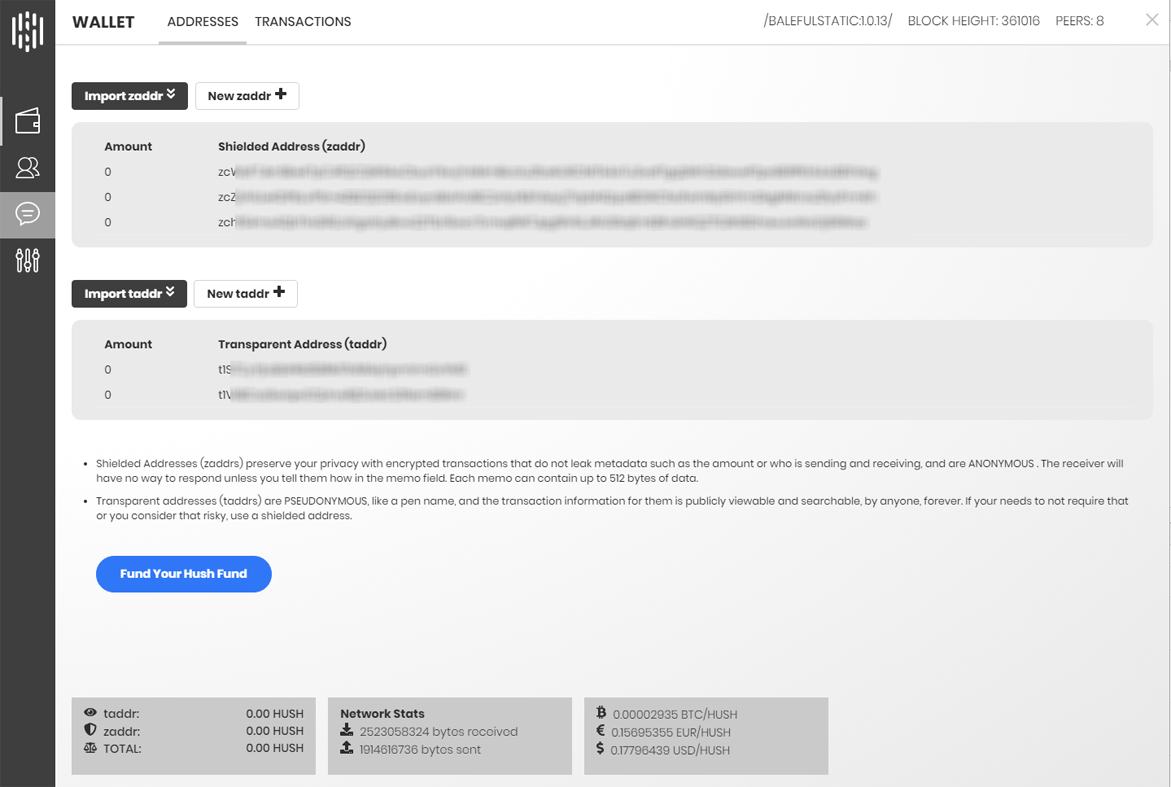This screenshot has width=1171, height=787.
Task: Select the transparent address starting with t1V
Action: coord(341,395)
